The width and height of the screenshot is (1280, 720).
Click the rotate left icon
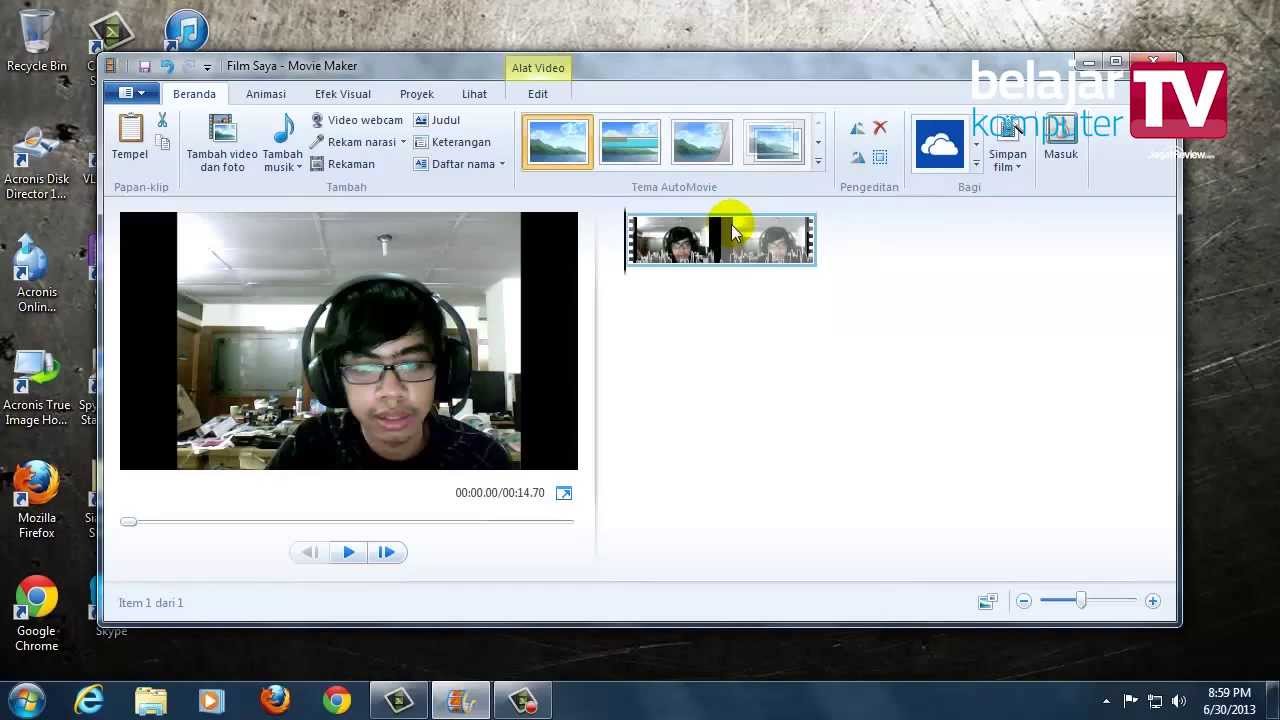pyautogui.click(x=857, y=128)
